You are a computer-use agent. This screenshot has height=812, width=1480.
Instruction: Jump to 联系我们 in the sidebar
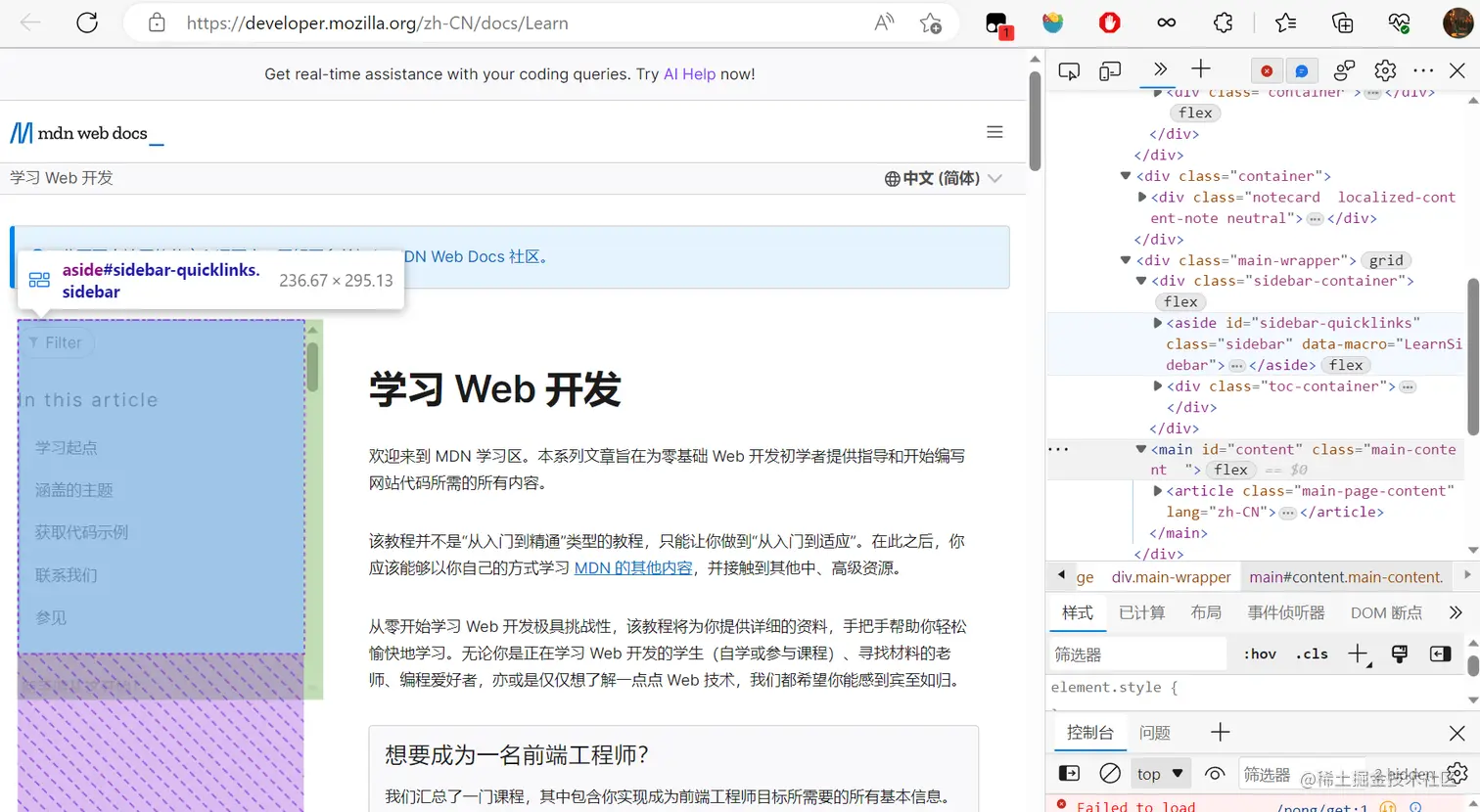[67, 575]
